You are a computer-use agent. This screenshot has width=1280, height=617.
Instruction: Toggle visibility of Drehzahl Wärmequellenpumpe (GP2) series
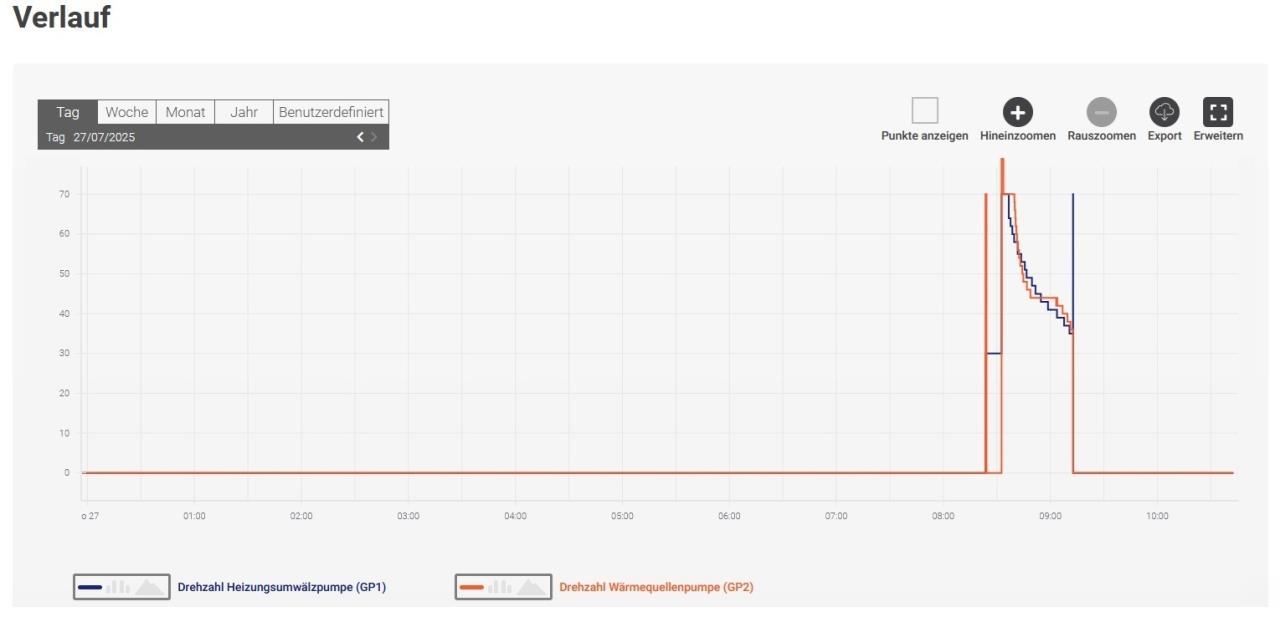655,587
